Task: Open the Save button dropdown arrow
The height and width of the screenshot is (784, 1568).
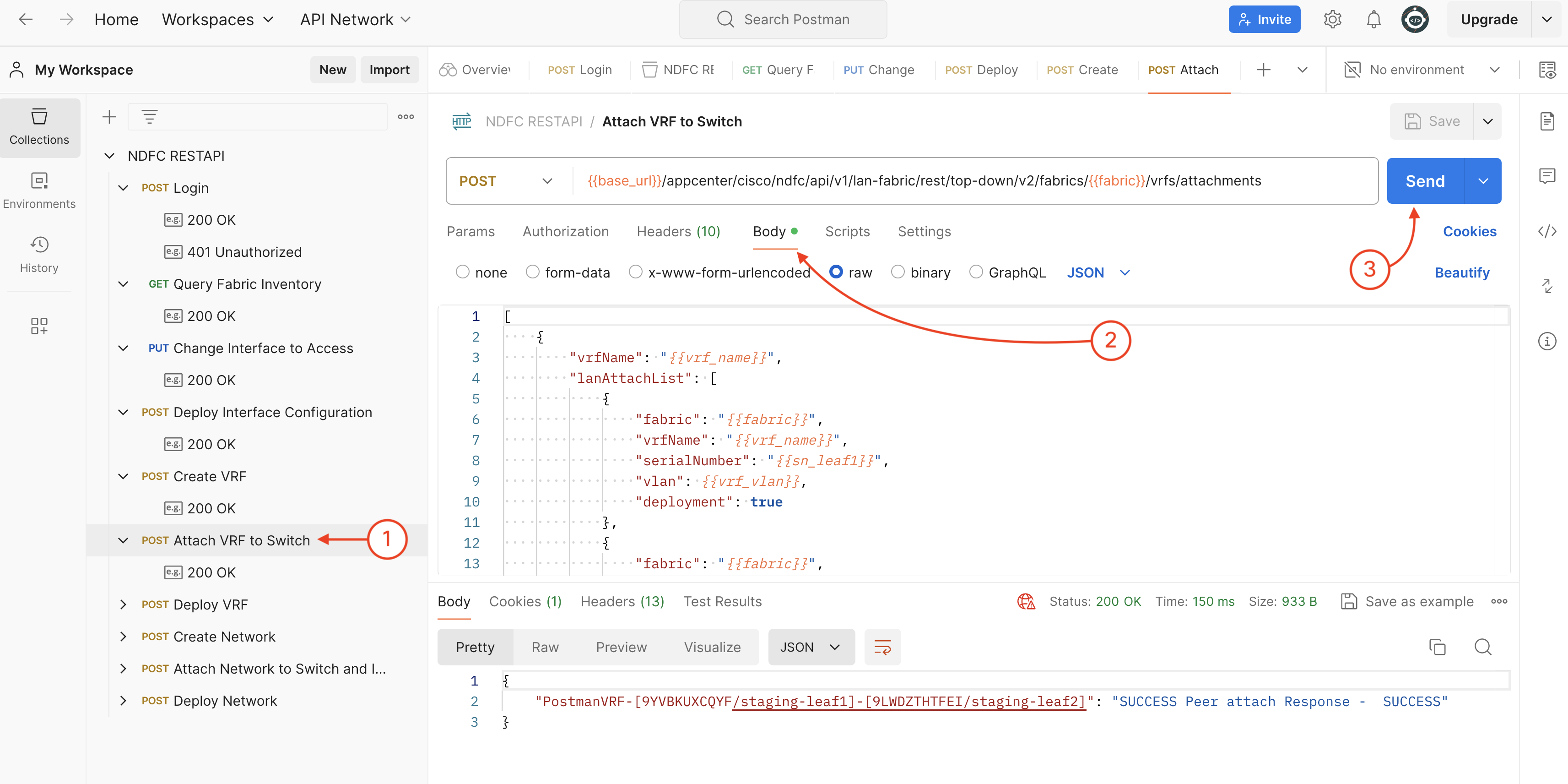Action: point(1487,121)
